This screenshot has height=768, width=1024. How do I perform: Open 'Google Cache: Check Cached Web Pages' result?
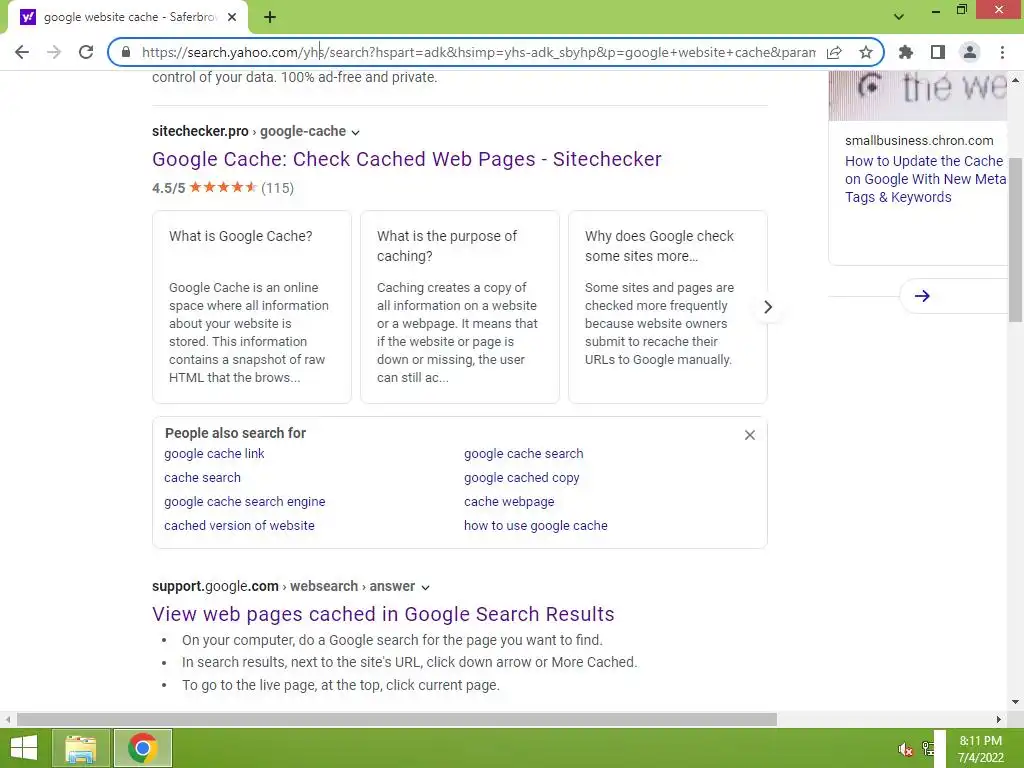tap(407, 159)
